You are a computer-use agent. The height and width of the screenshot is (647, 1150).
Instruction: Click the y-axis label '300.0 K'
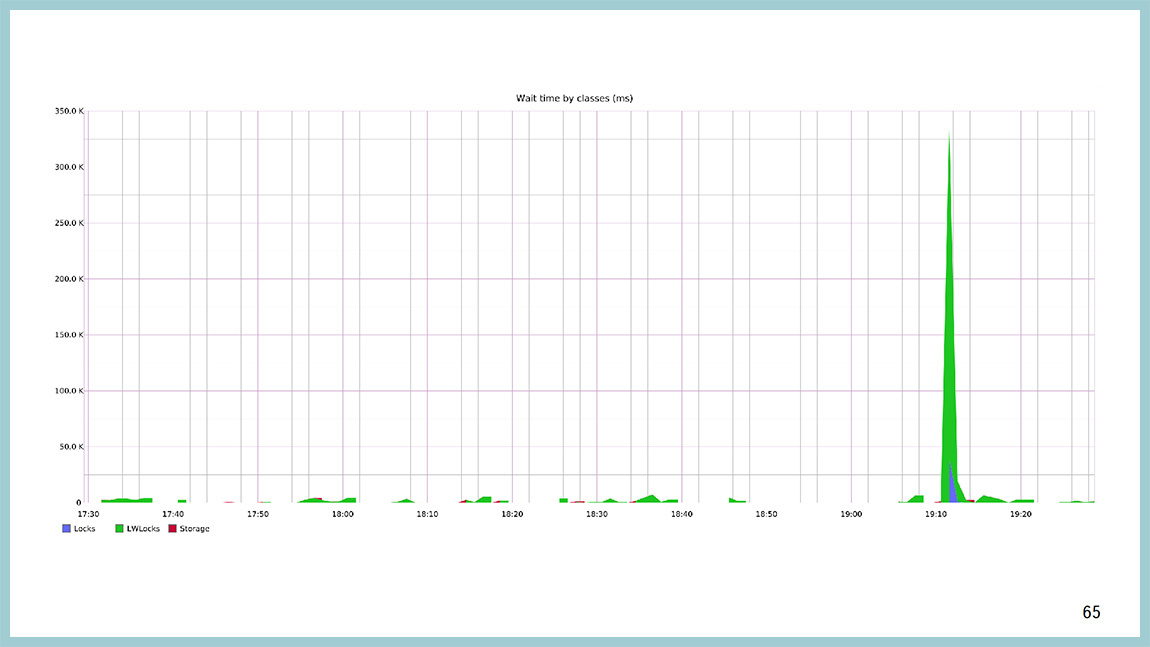pyautogui.click(x=70, y=167)
